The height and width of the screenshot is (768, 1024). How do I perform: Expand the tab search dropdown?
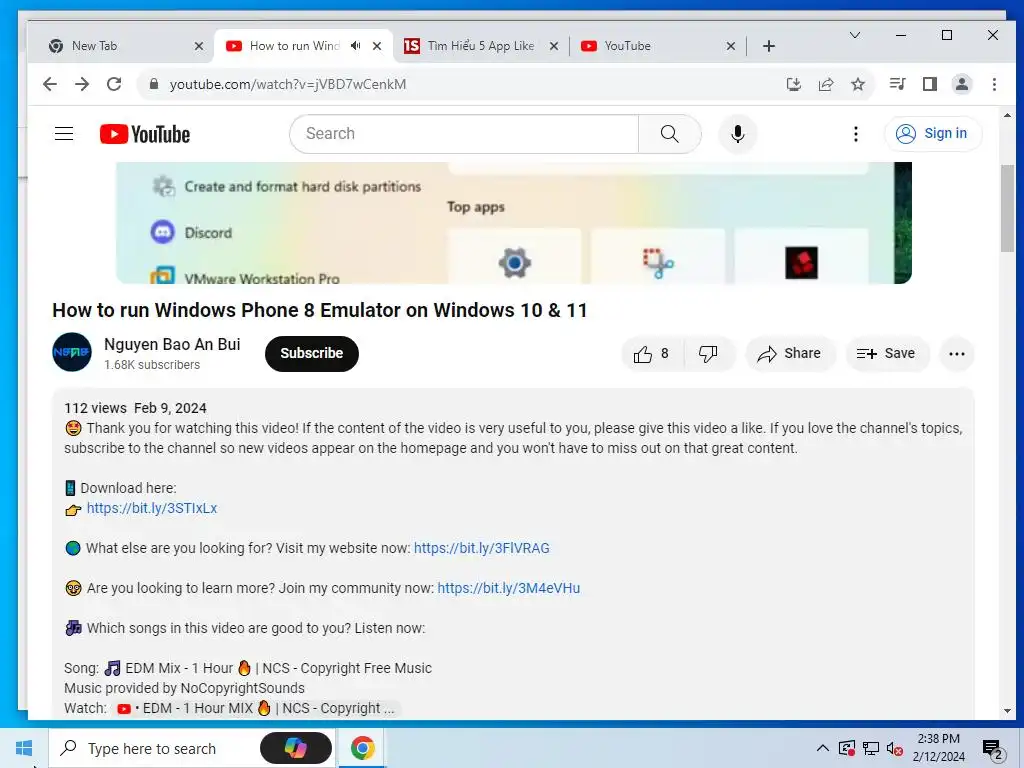854,35
